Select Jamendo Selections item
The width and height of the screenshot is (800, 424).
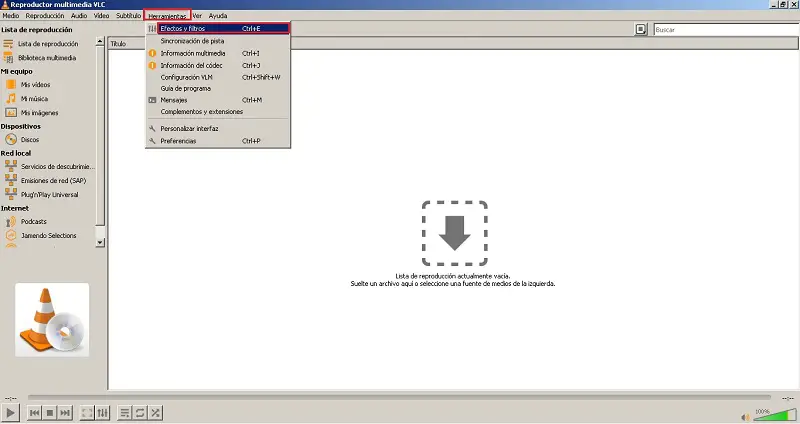[48, 236]
